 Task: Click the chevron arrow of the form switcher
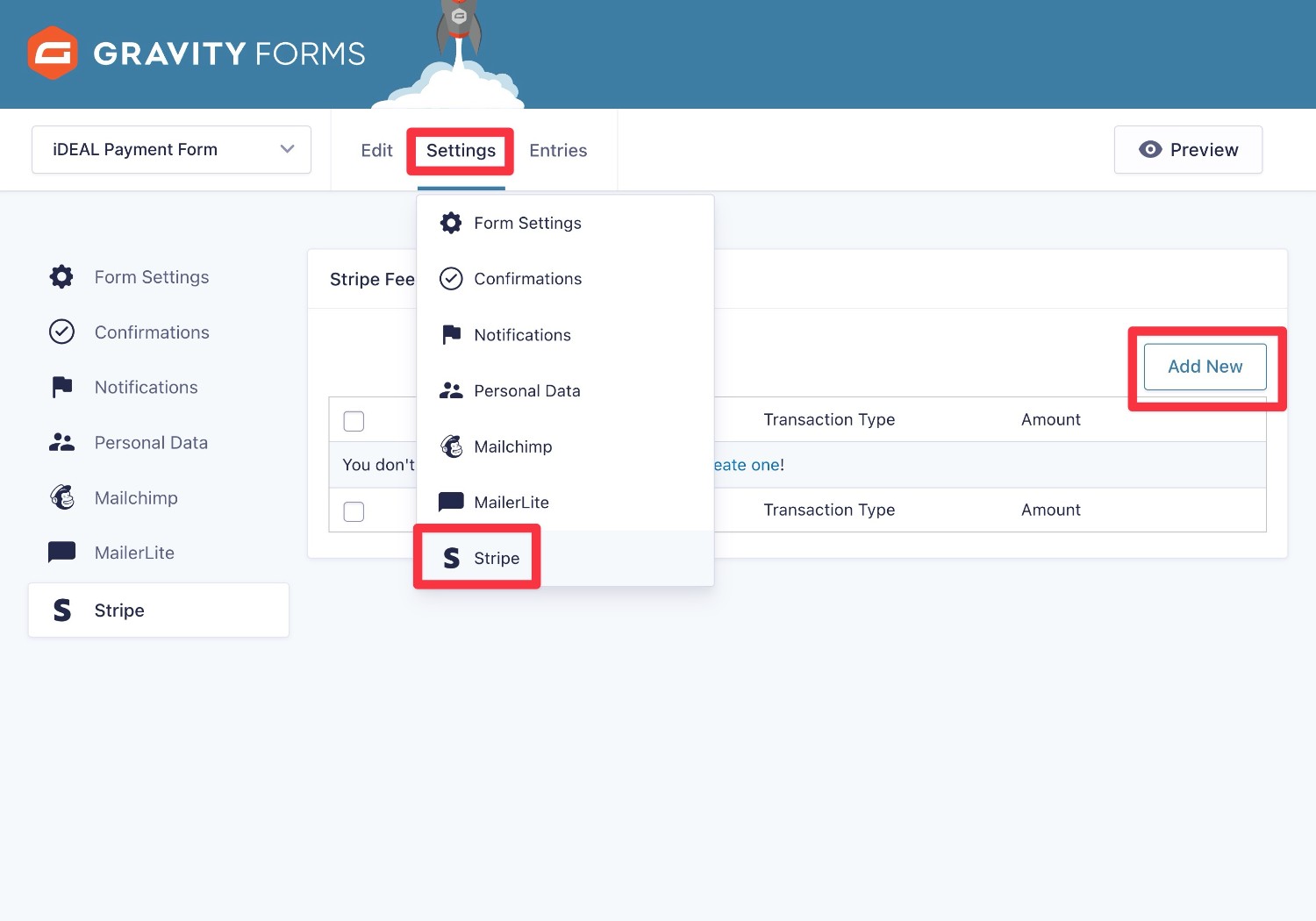coord(287,149)
